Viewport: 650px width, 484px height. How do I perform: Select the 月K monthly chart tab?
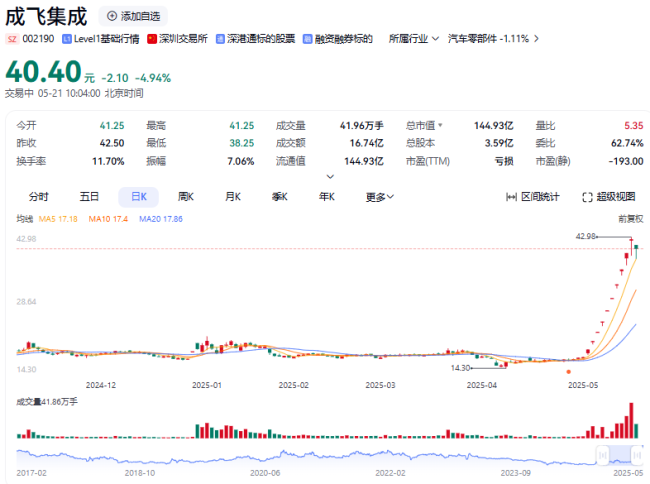coord(232,197)
